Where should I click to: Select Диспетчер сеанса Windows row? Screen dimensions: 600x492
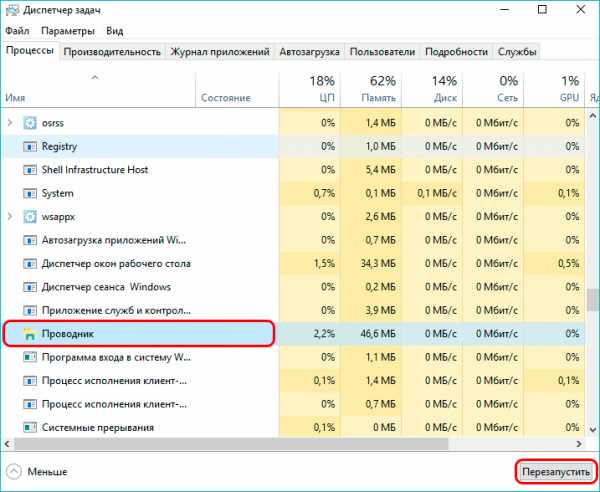point(294,287)
